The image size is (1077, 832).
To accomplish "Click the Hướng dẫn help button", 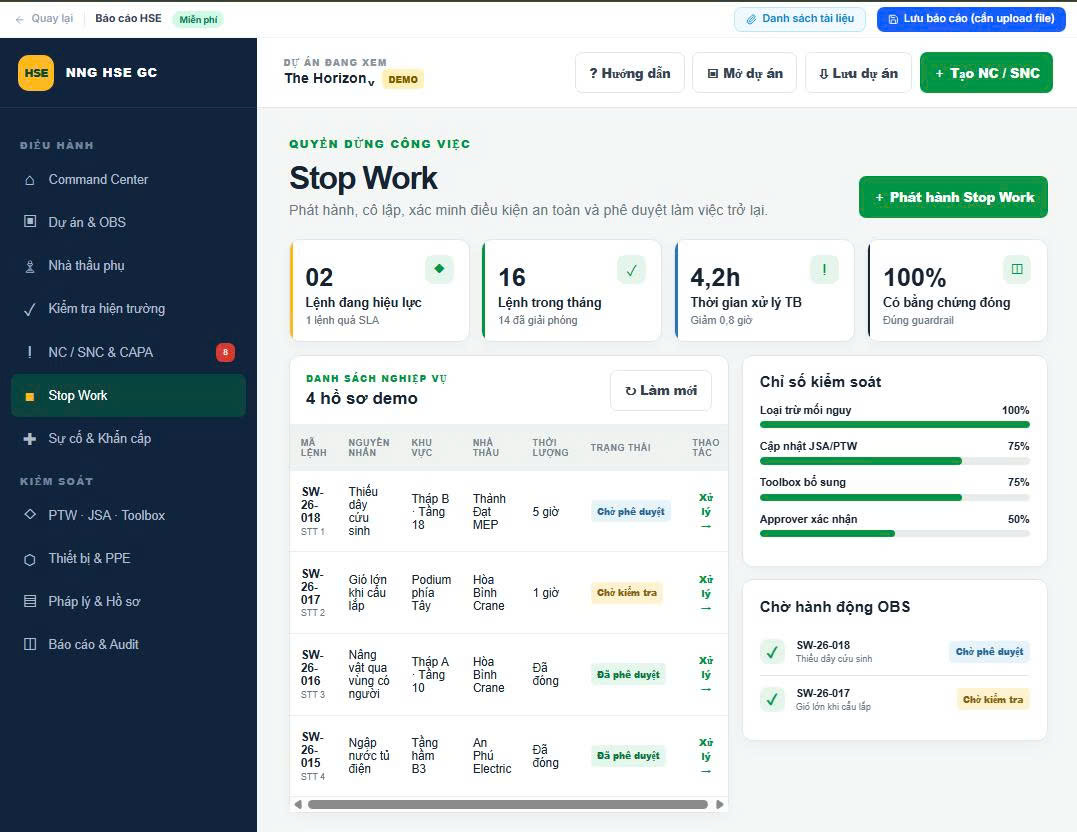I will pyautogui.click(x=630, y=73).
